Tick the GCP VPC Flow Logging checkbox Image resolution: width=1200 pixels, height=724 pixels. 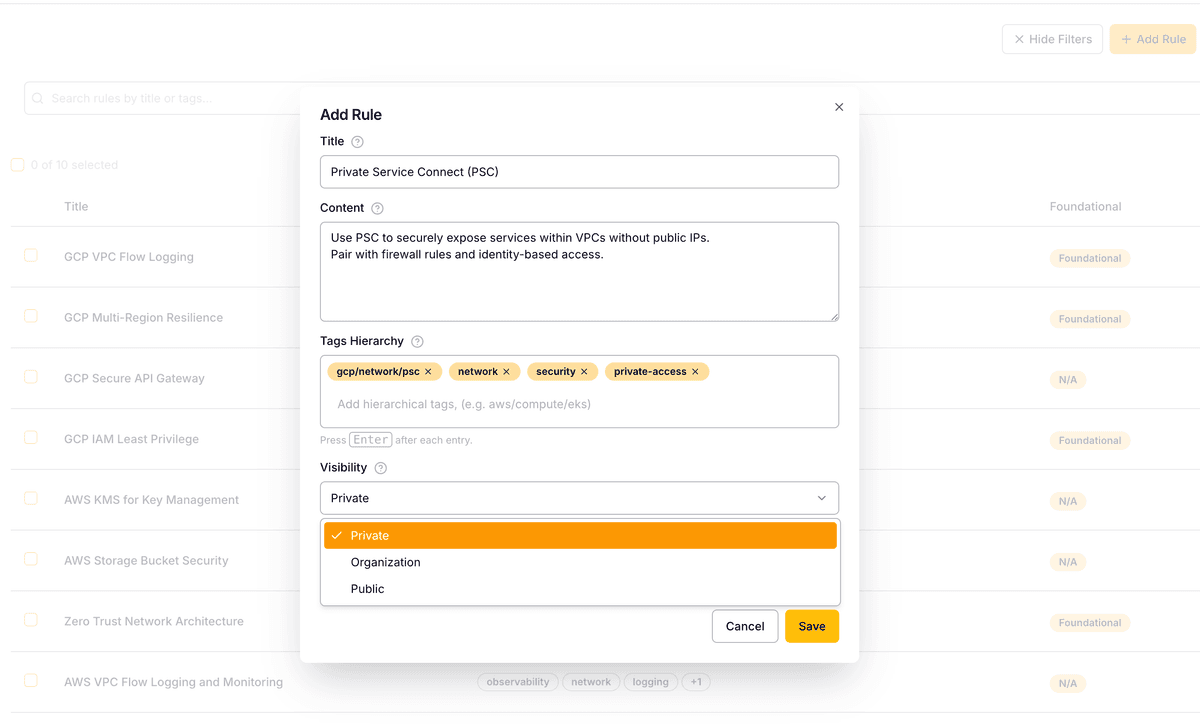[31, 256]
